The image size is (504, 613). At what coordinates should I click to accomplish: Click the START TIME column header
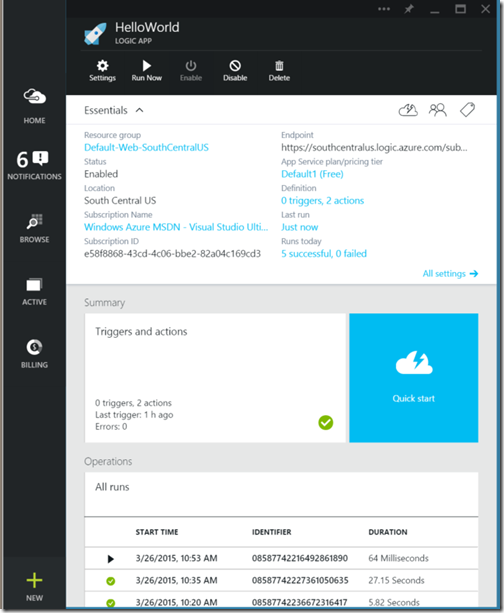pos(157,532)
